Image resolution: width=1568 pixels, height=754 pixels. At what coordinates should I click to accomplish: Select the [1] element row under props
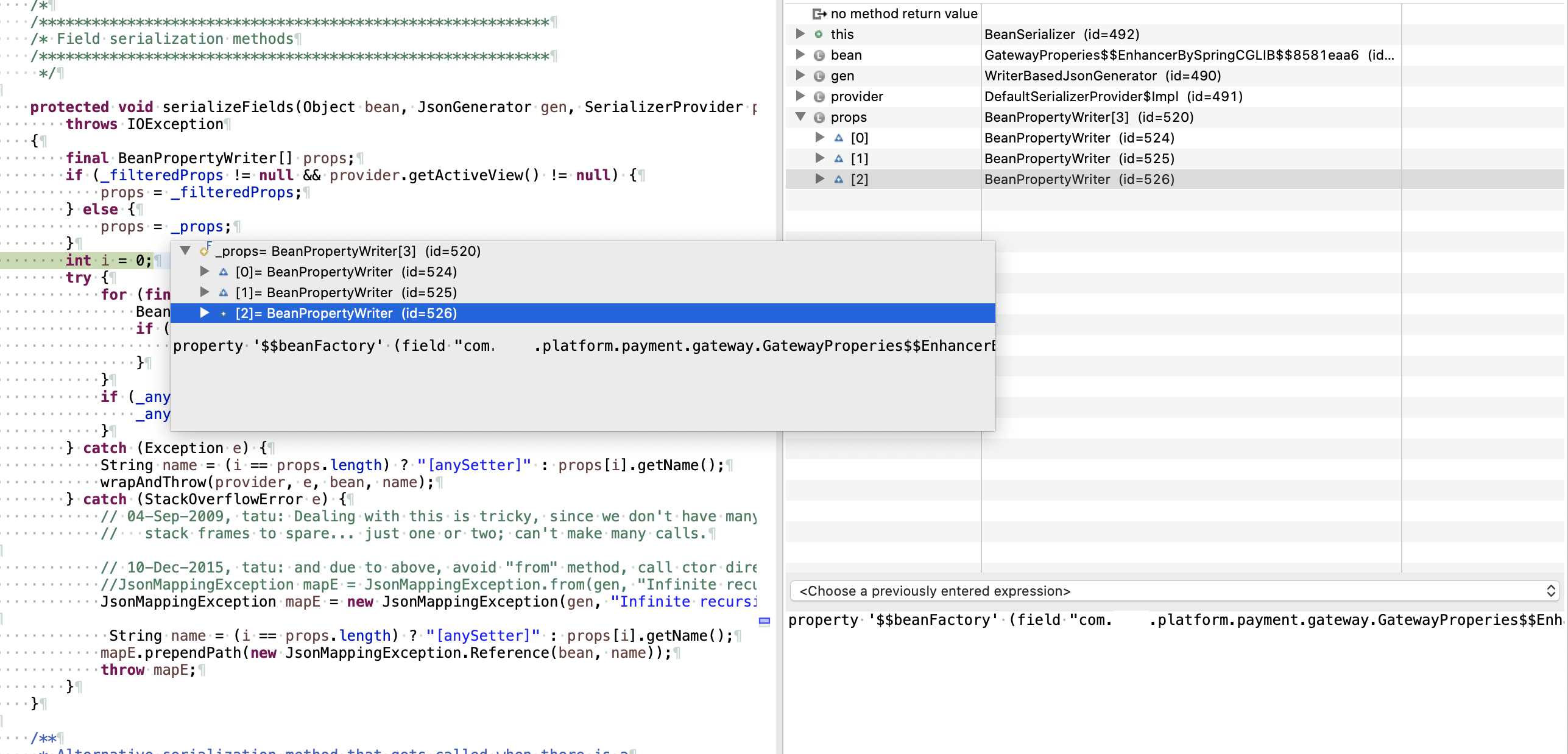coord(1174,158)
